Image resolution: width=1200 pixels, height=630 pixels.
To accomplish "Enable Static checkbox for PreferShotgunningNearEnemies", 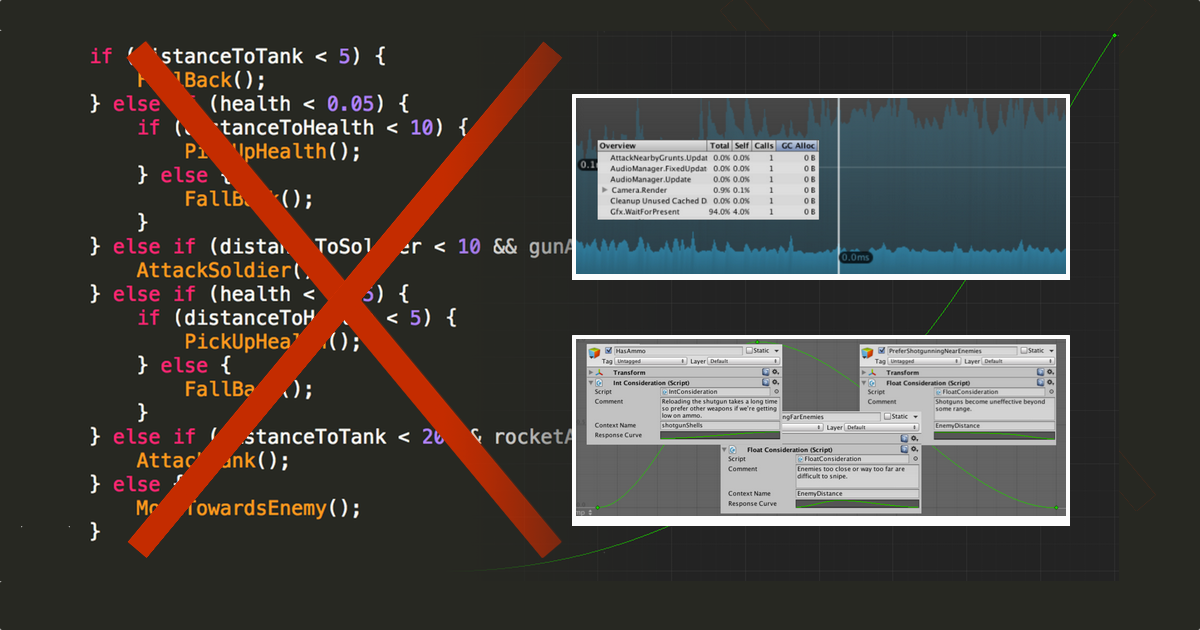I will point(1024,351).
